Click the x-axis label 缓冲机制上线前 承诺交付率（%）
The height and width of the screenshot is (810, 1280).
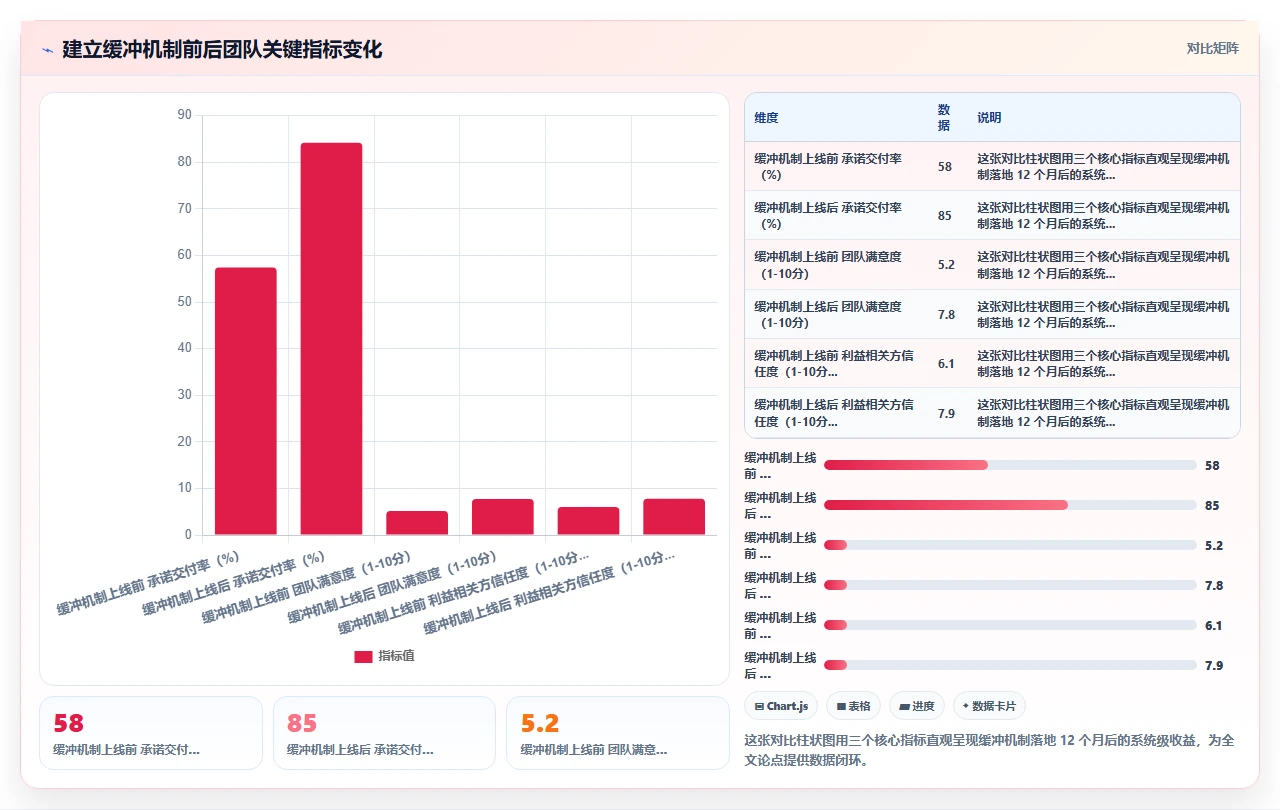coord(148,582)
